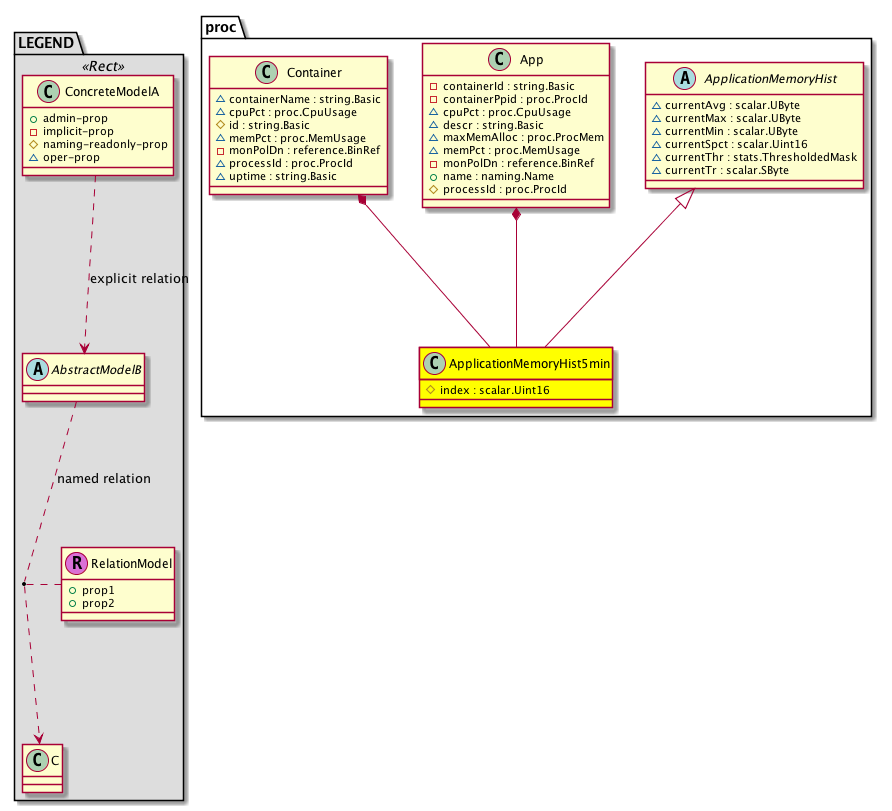Select the LEGEND package tab
The width and height of the screenshot is (892, 811).
46,42
